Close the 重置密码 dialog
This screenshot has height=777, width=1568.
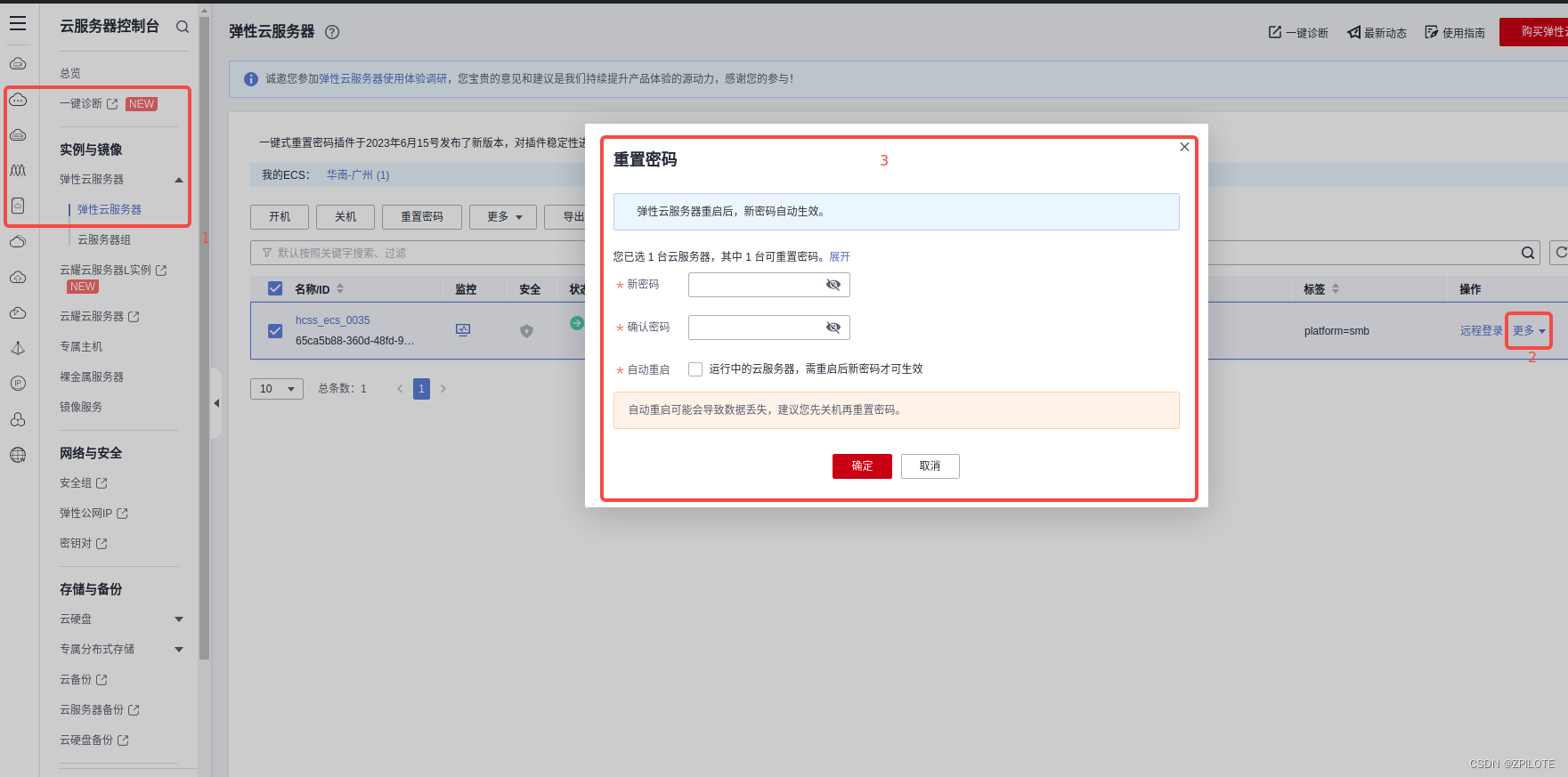pyautogui.click(x=1184, y=147)
